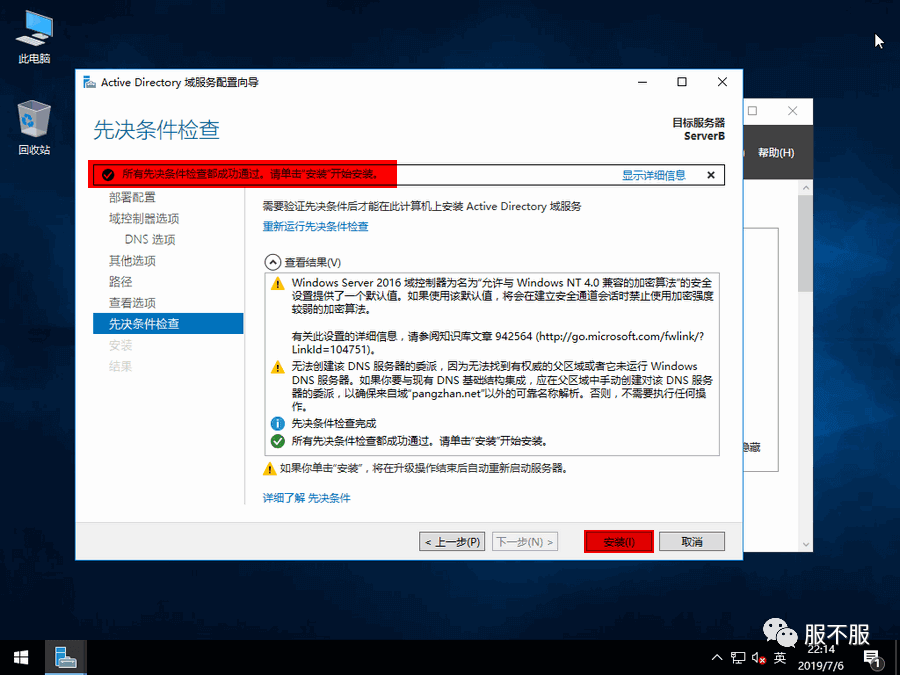Collapse the 查看结果(V) section

click(273, 262)
